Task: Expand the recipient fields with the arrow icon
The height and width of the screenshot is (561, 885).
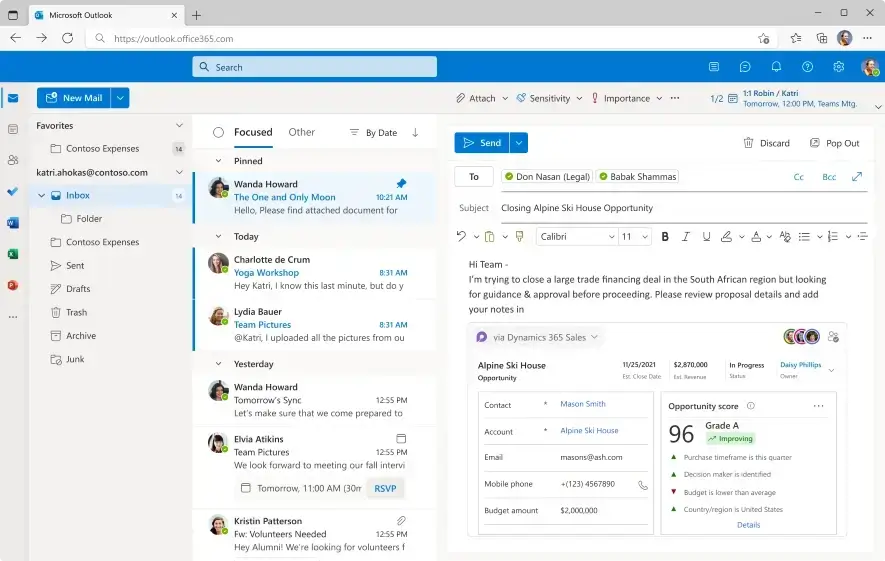Action: point(857,177)
